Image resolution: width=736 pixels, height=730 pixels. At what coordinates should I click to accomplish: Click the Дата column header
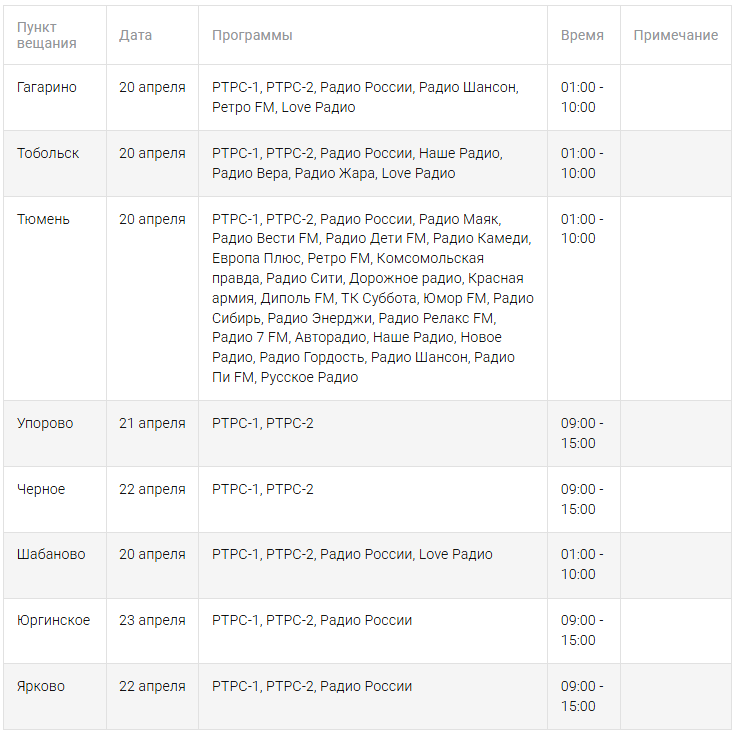(x=135, y=35)
